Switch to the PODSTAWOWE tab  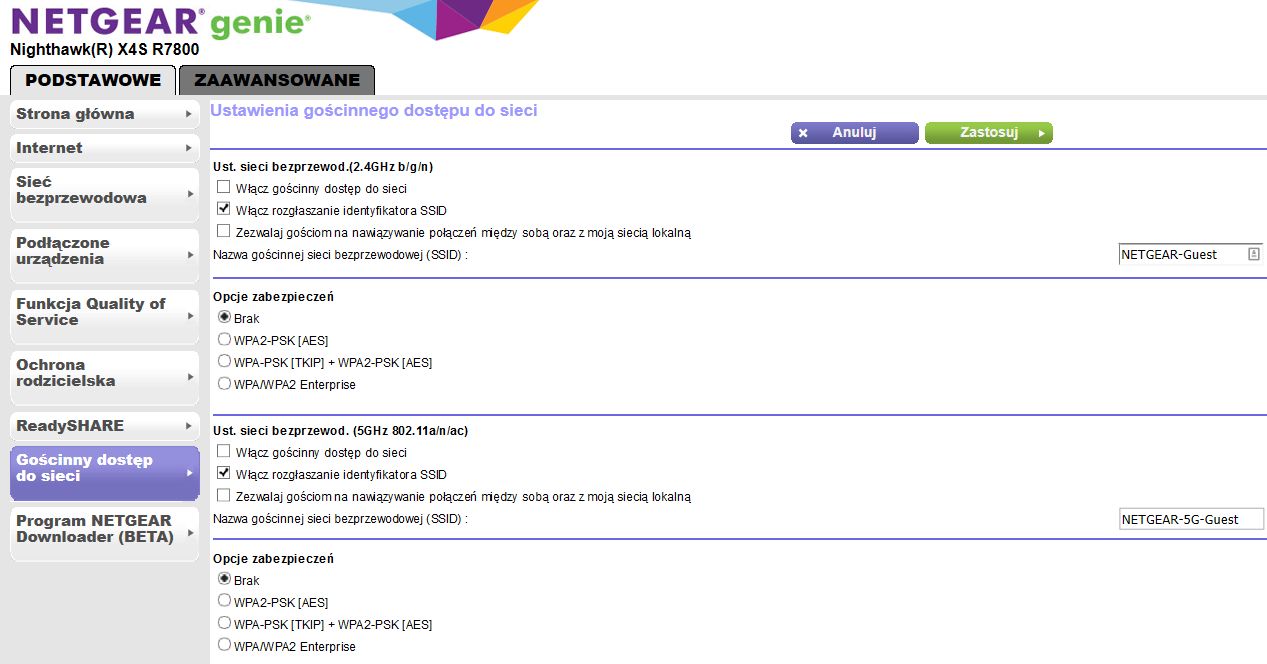pos(93,80)
